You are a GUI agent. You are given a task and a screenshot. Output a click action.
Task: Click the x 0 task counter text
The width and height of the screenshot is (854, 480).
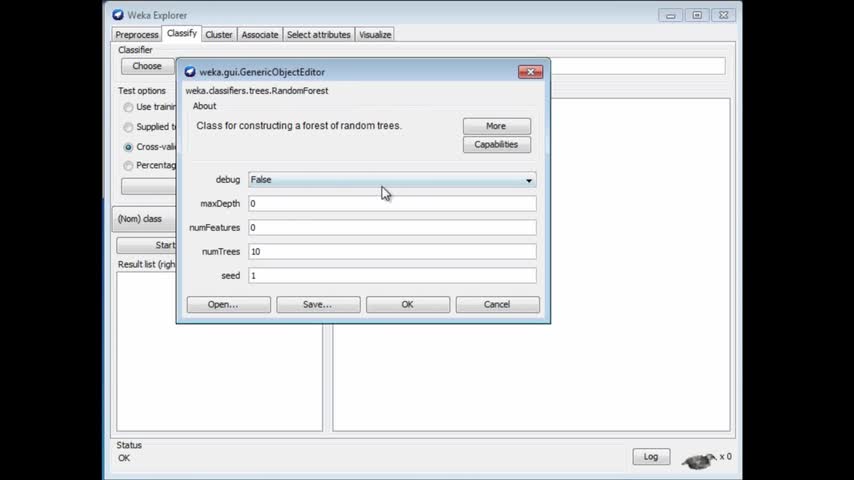point(725,457)
